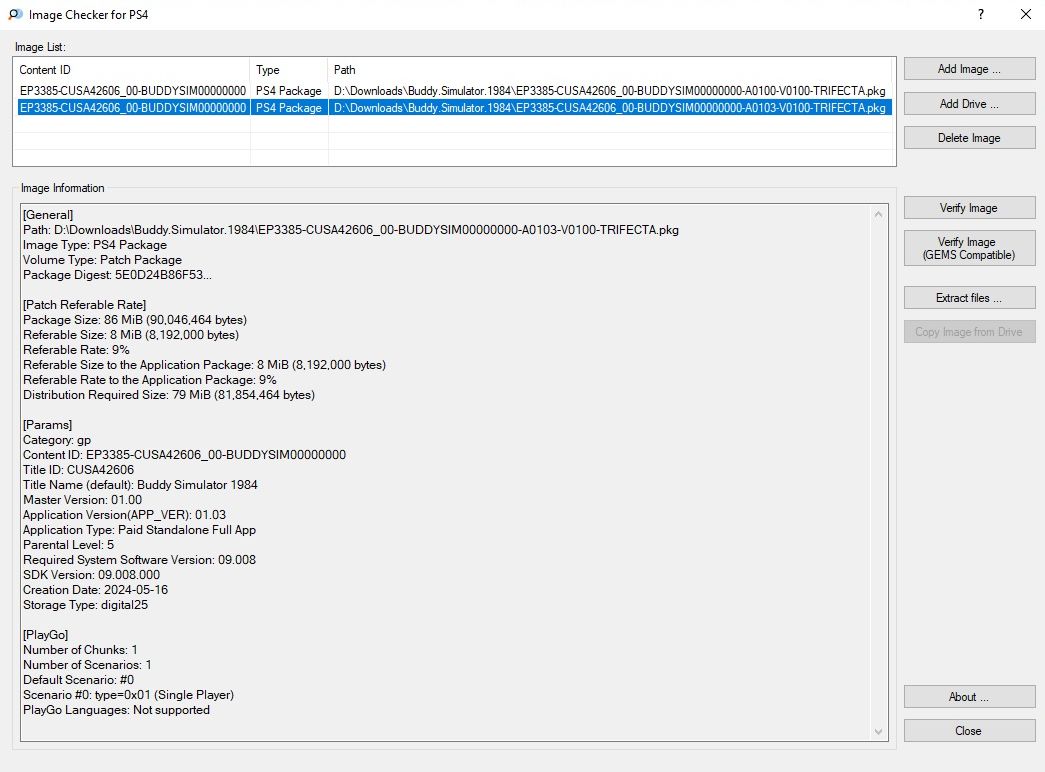Click the Application Version 01.03 line

coord(125,515)
